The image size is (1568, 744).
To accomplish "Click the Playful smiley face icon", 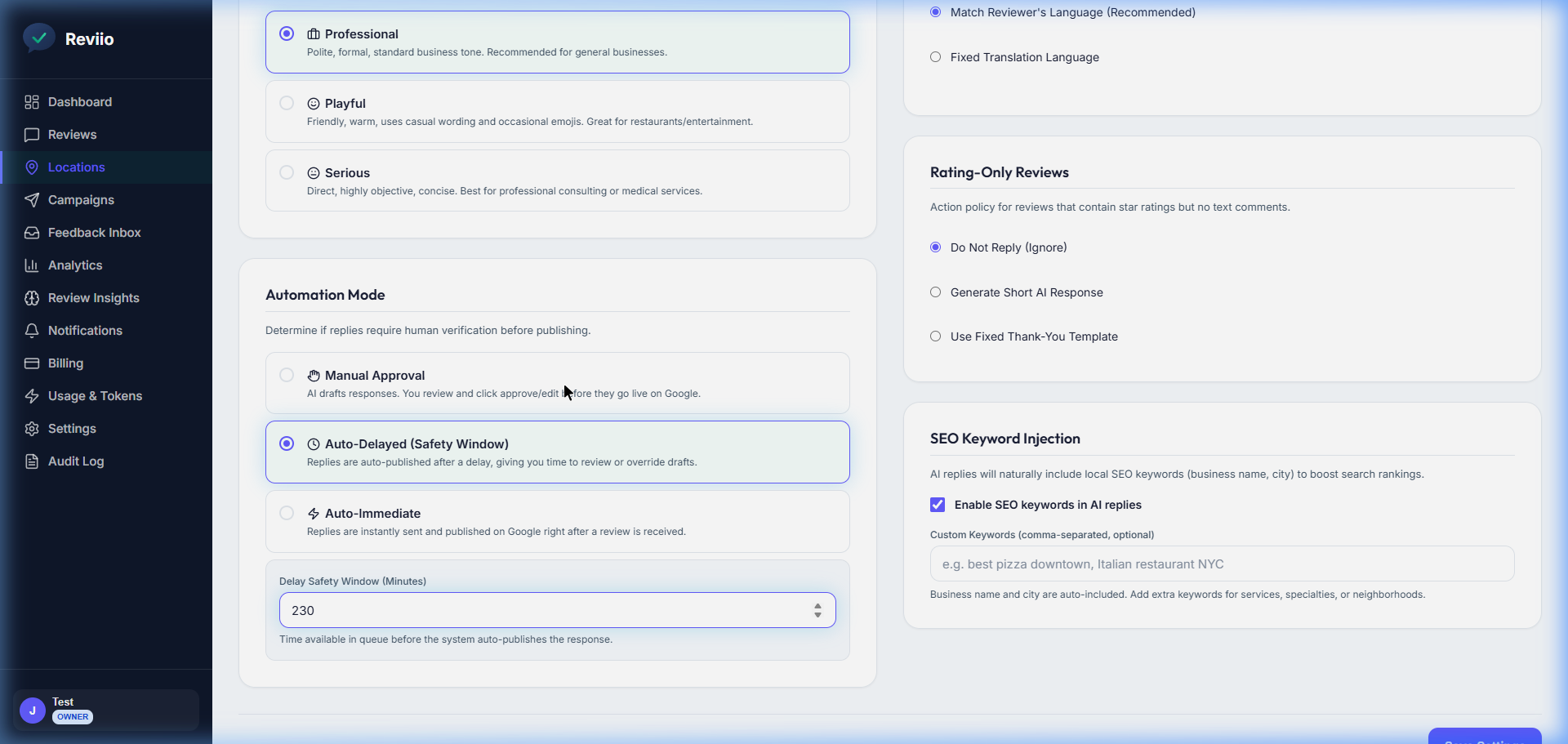I will pyautogui.click(x=314, y=104).
